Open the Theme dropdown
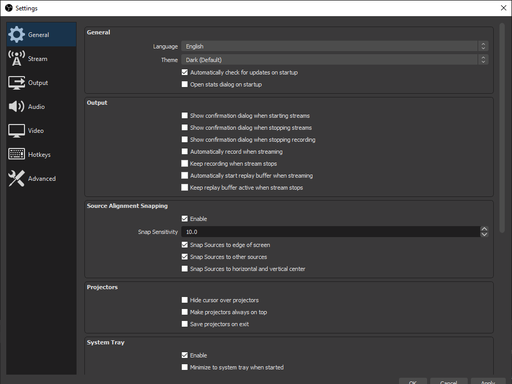The image size is (512, 384). click(x=335, y=60)
